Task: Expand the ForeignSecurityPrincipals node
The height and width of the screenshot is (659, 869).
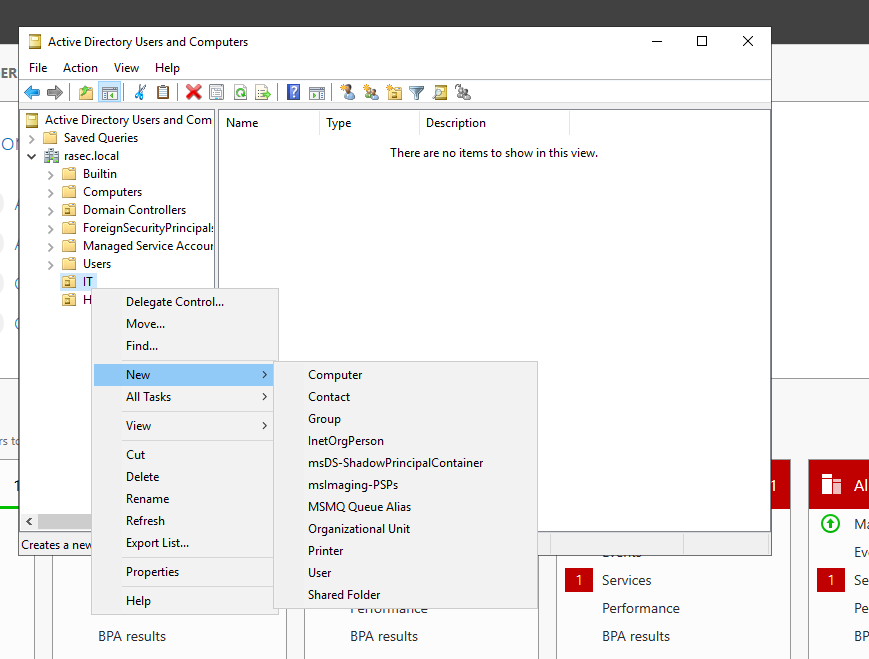Action: coord(50,228)
